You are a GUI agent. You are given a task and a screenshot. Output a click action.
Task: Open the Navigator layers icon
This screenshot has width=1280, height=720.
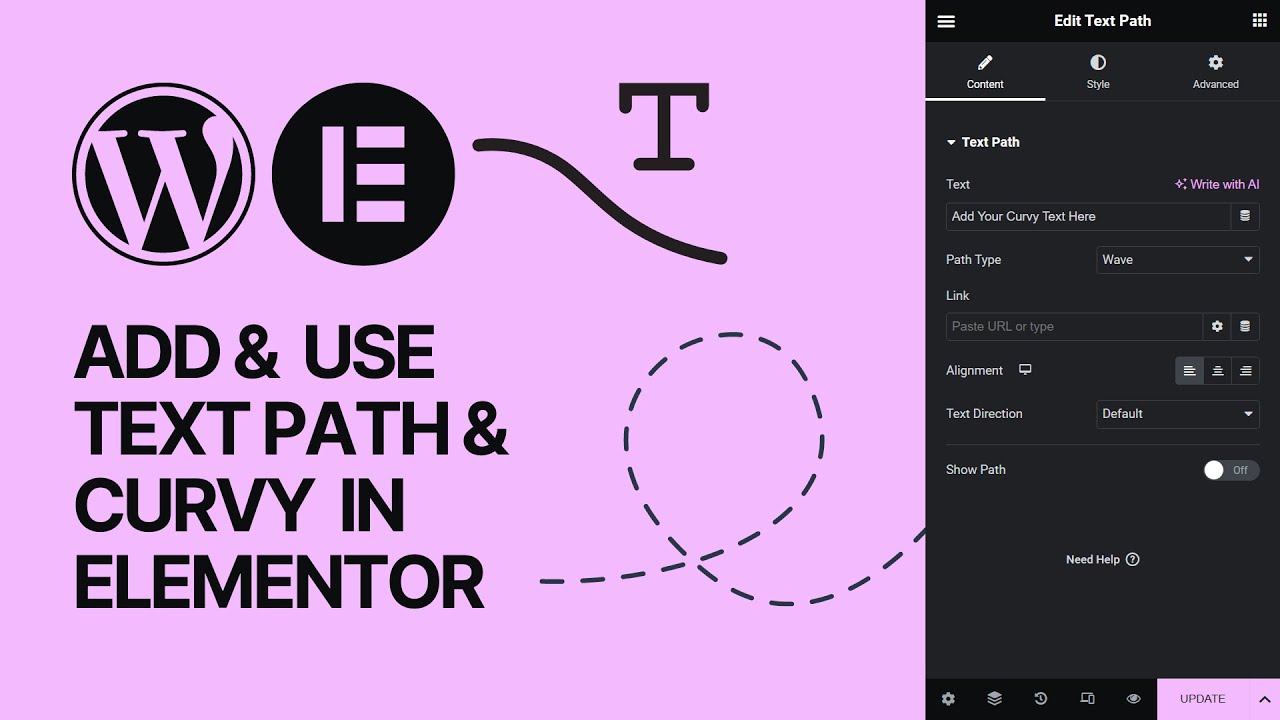[994, 699]
